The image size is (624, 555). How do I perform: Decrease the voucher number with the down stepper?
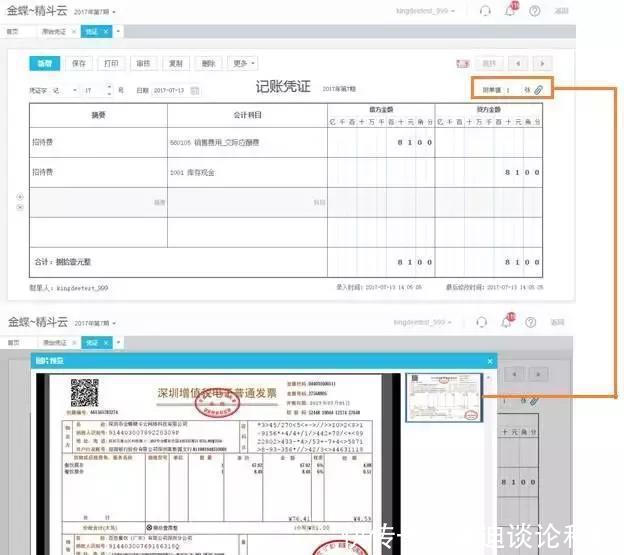tap(109, 94)
